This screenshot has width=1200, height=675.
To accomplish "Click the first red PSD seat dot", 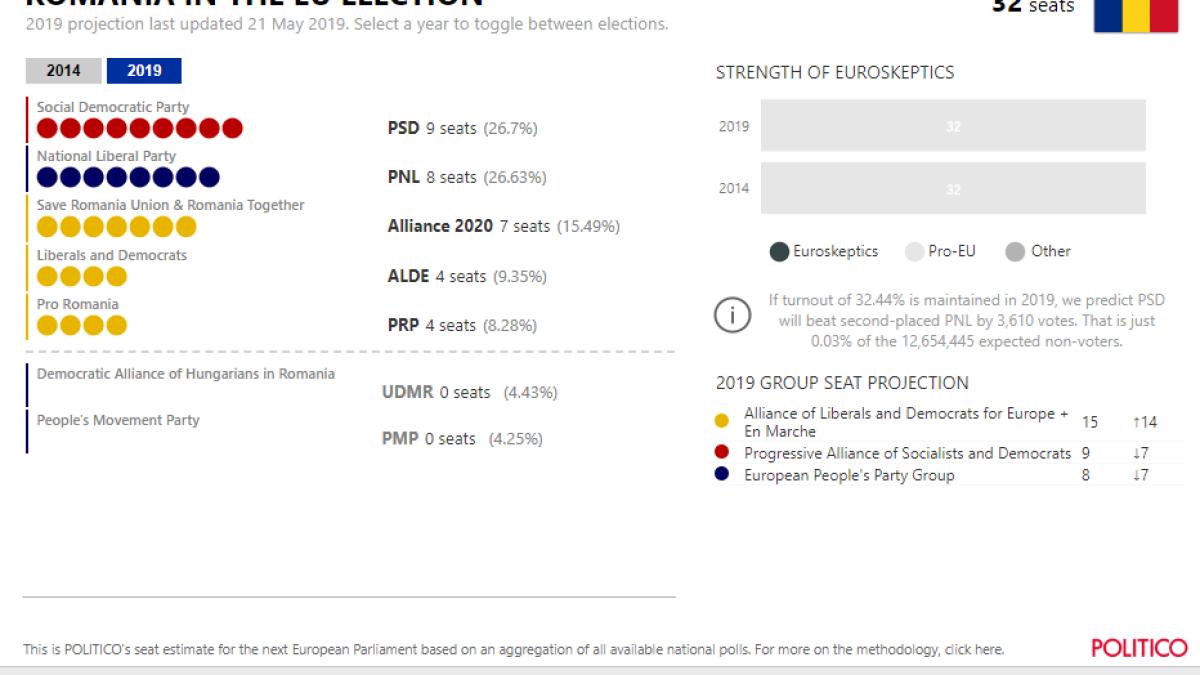I will 47,128.
